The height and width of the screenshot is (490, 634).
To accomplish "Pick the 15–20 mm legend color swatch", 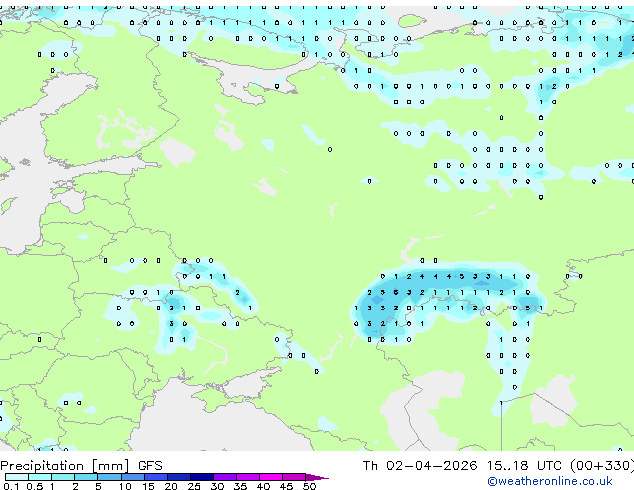I will click(155, 477).
